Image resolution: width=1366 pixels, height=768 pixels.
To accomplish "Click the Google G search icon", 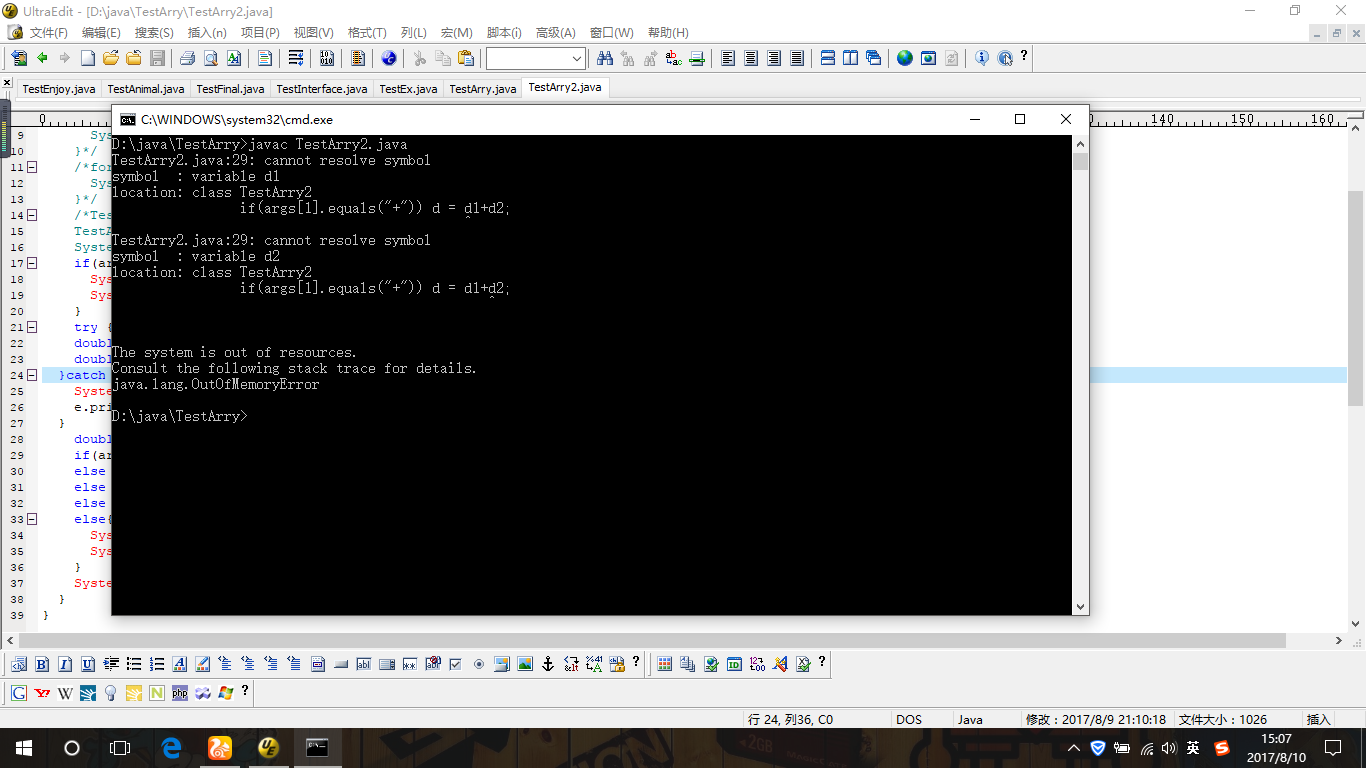I will click(19, 692).
